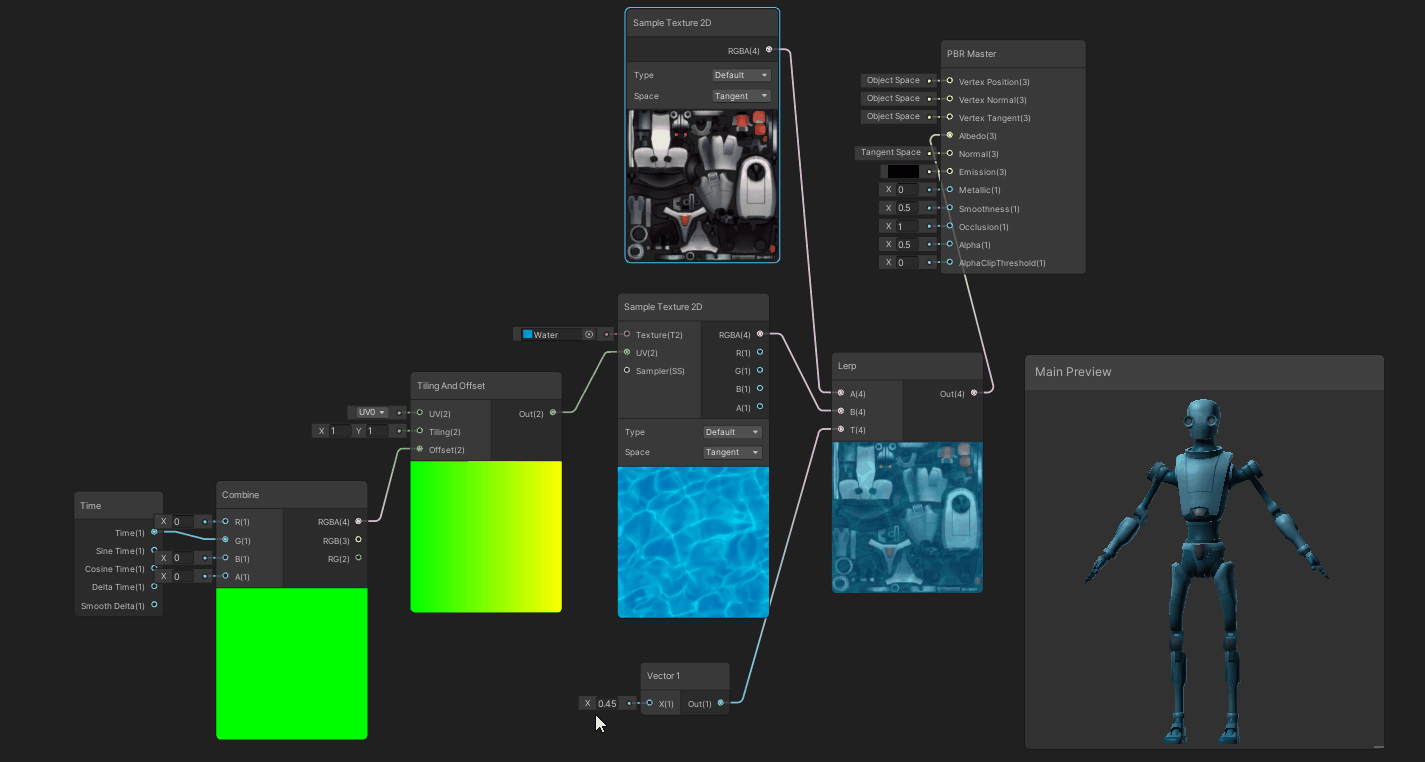The image size is (1425, 762).
Task: Open Type dropdown on selected Sample Texture 2D
Action: (x=741, y=75)
